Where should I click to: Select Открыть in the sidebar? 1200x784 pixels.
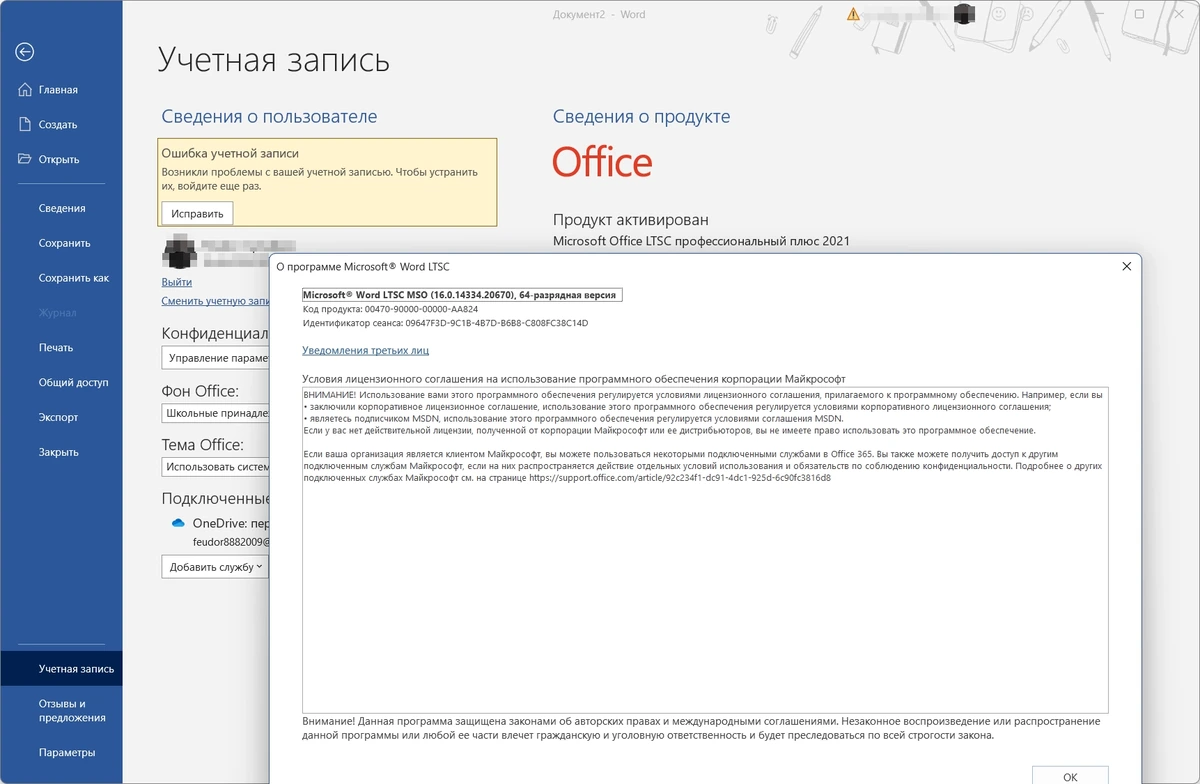tap(61, 159)
